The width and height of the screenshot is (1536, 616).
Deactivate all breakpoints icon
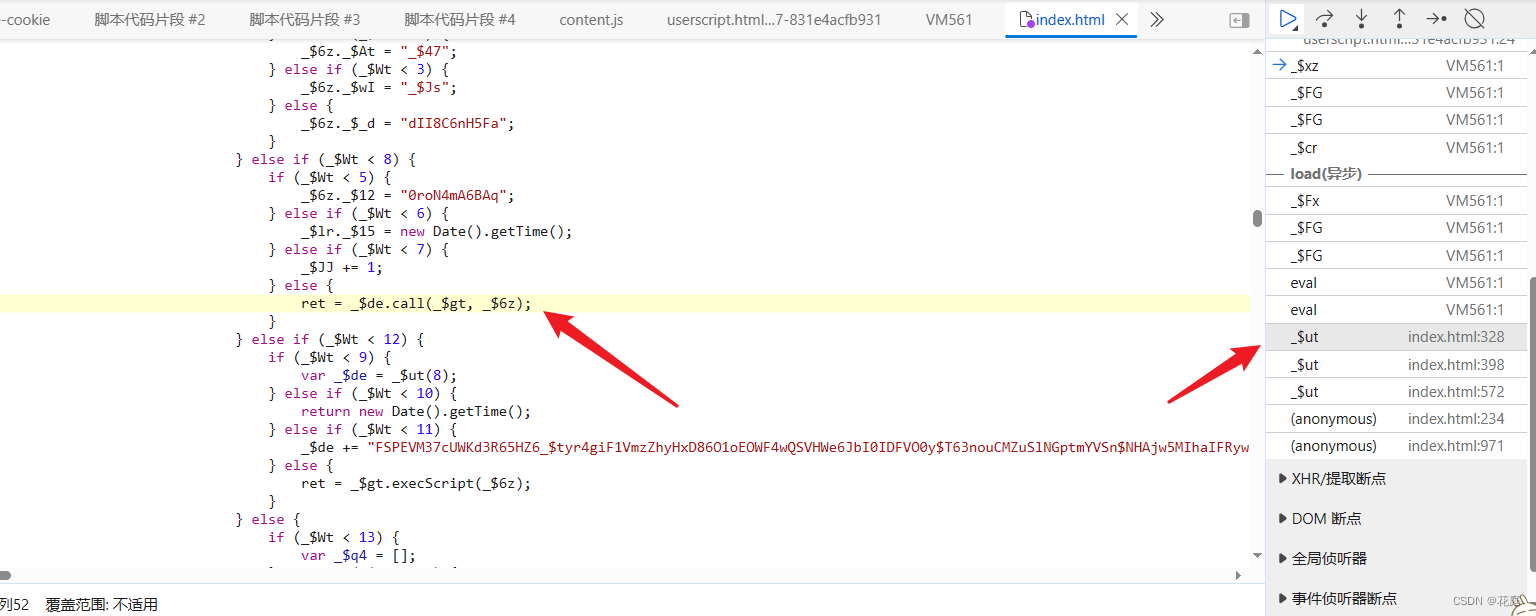point(1473,18)
